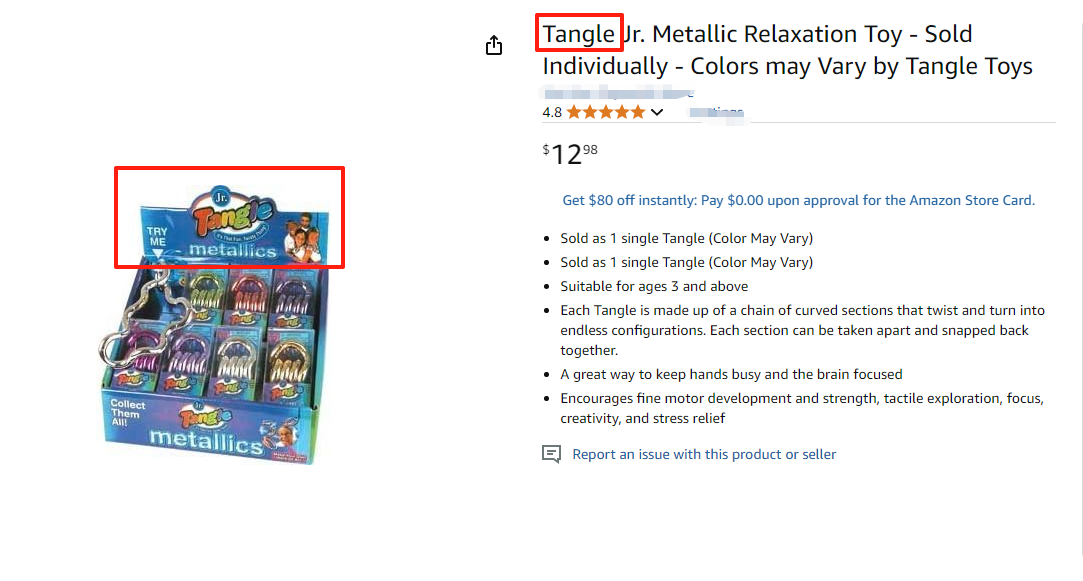Click the share icon beside the product image

[494, 46]
